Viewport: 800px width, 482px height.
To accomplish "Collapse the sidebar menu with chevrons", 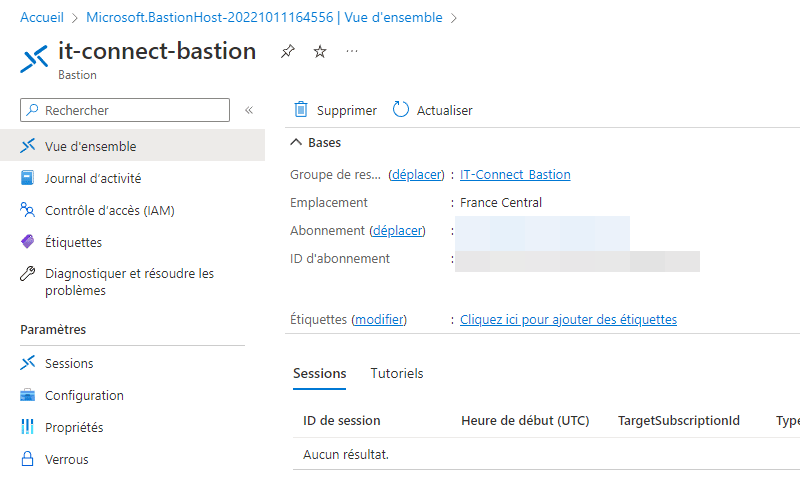I will tap(249, 110).
